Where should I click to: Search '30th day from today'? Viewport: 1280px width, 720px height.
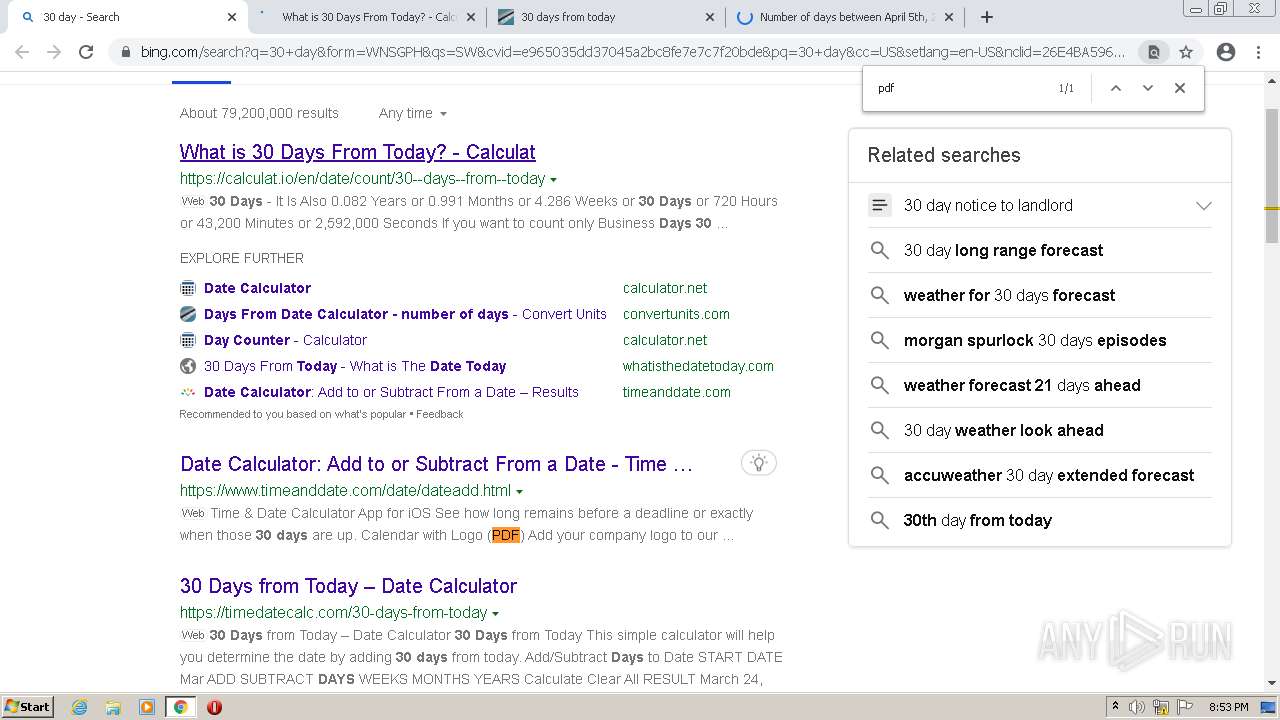977,520
